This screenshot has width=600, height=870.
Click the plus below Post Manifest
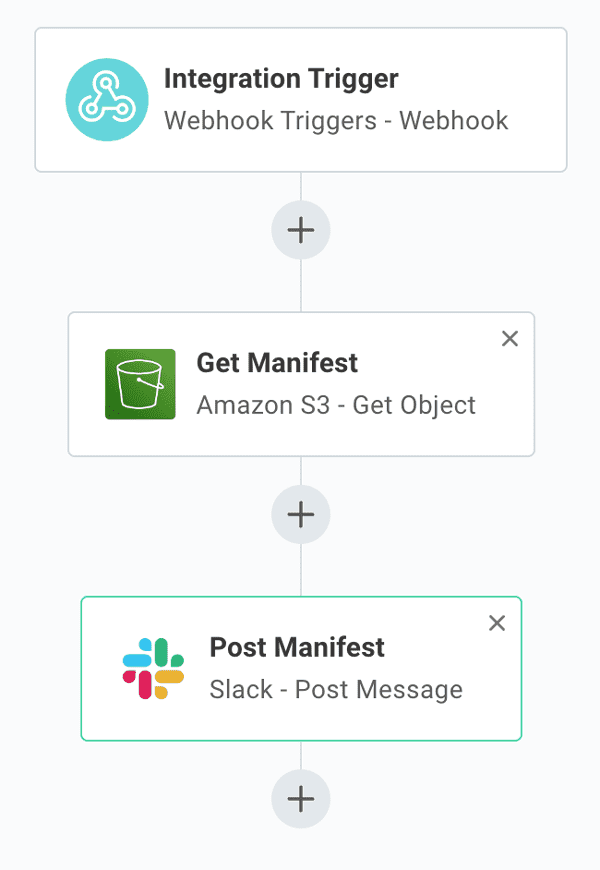click(300, 798)
